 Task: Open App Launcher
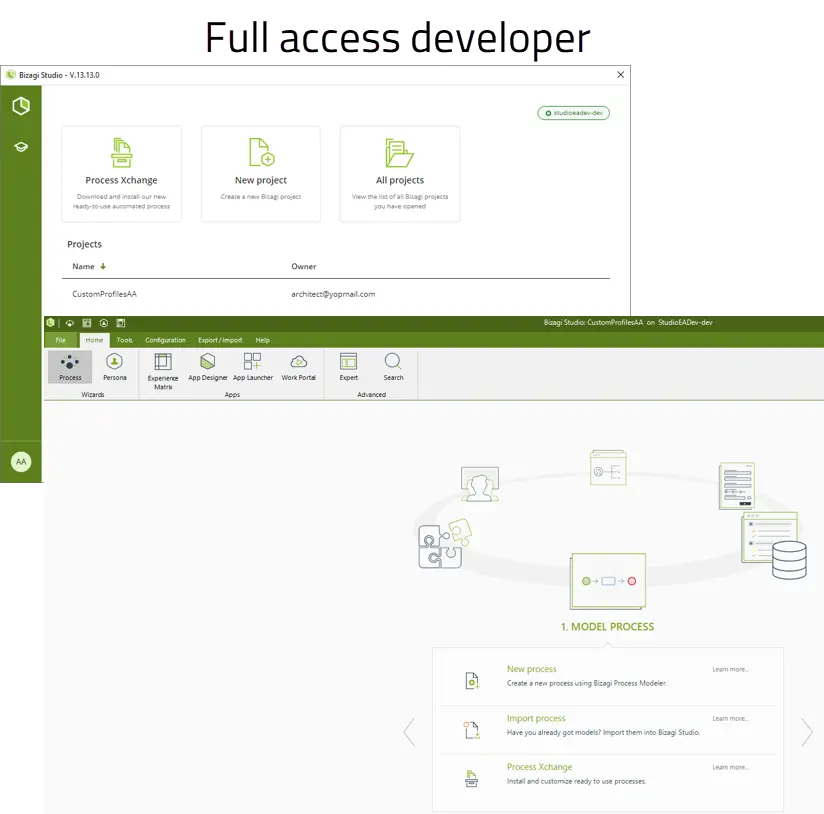253,367
